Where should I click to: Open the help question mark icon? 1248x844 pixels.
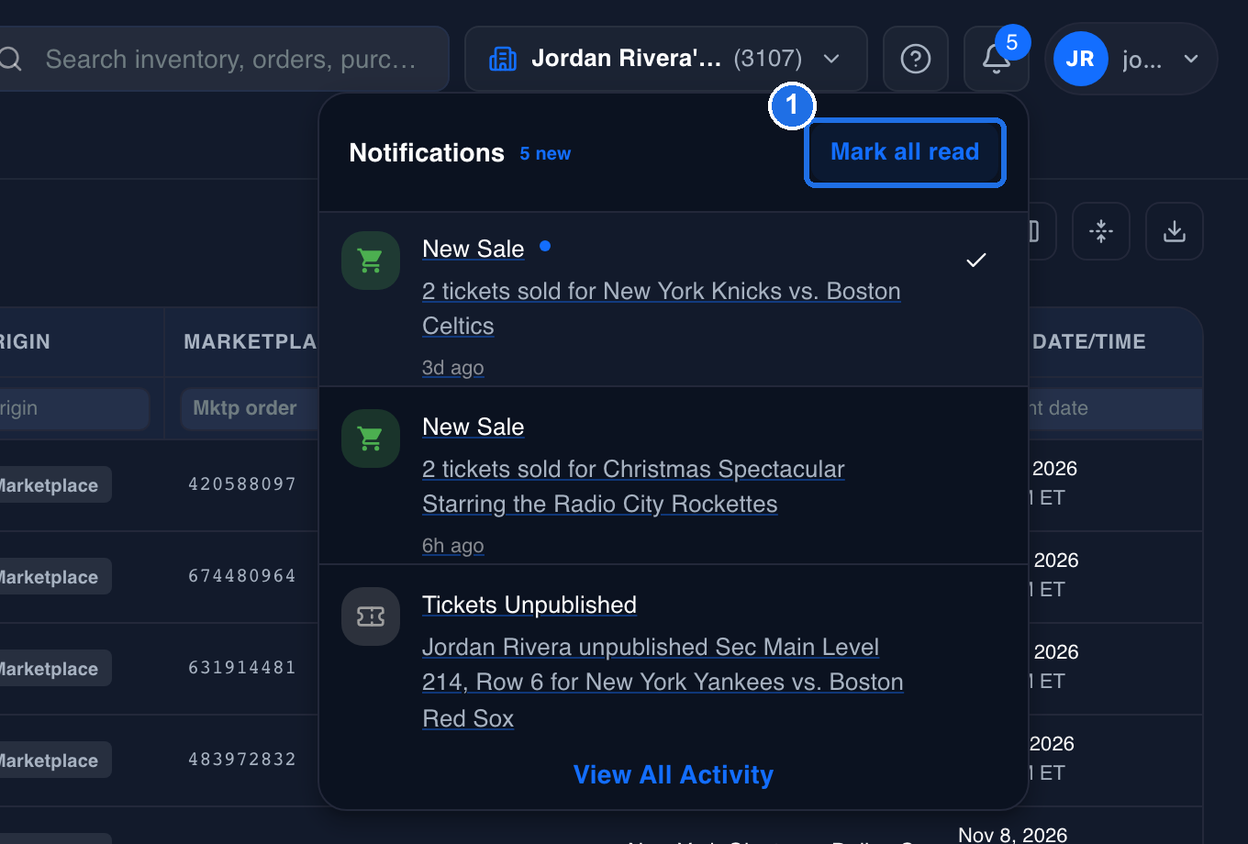click(915, 59)
